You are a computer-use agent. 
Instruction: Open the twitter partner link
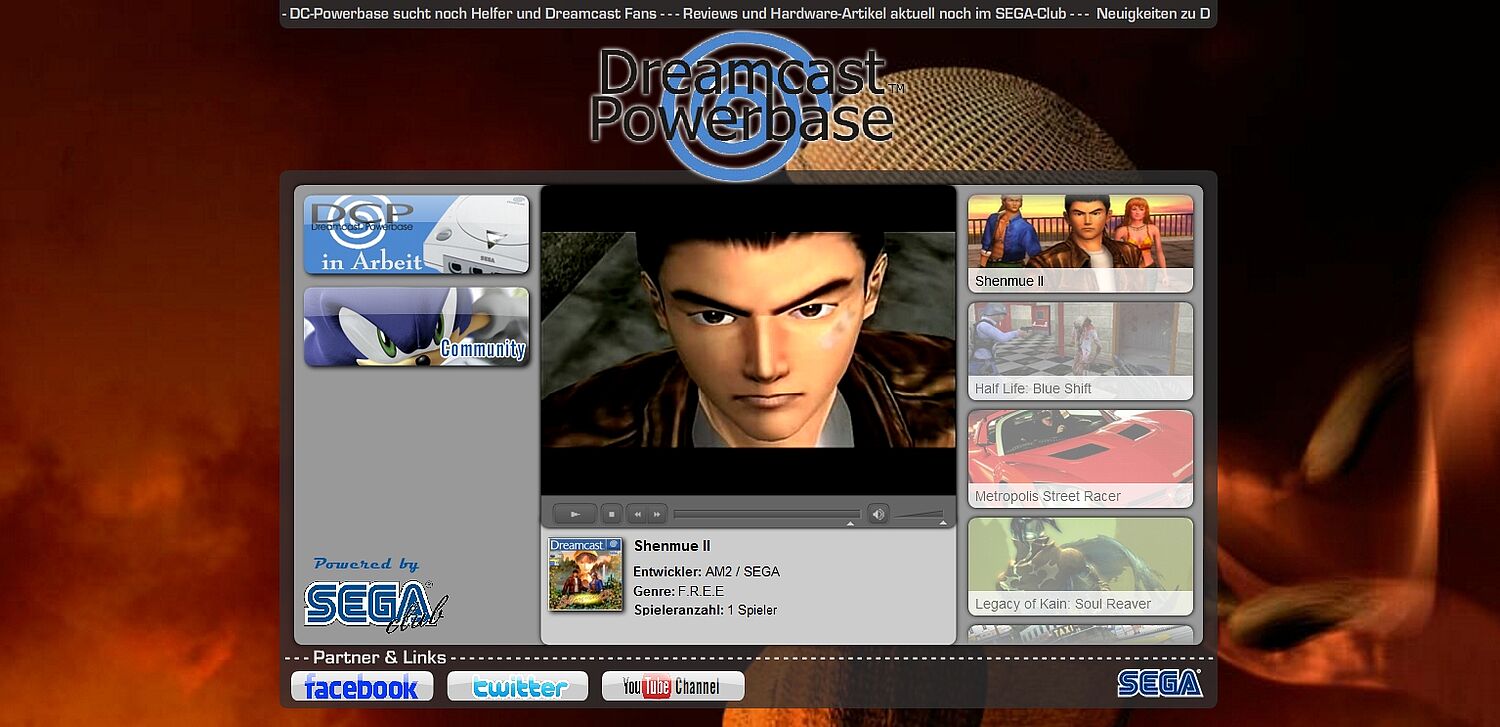pos(518,686)
